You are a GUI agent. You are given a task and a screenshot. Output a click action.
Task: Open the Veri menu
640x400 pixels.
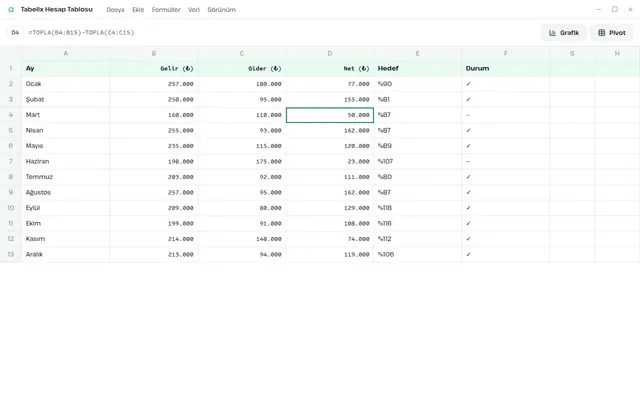[x=193, y=9]
